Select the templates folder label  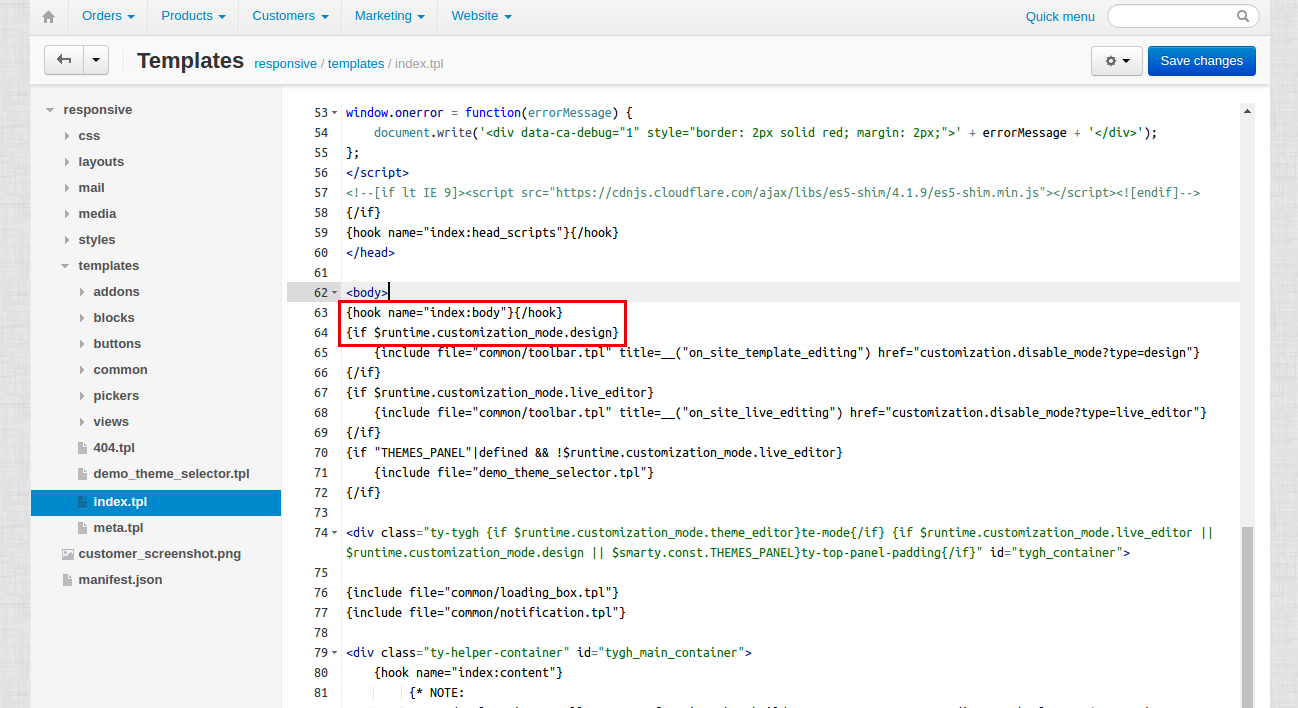coord(109,266)
